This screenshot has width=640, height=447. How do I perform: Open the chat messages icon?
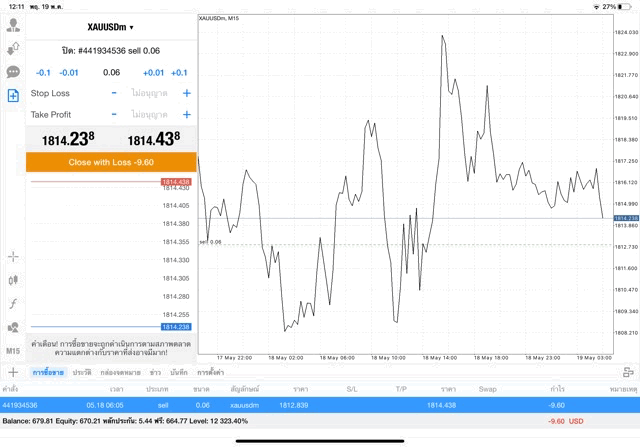click(13, 72)
